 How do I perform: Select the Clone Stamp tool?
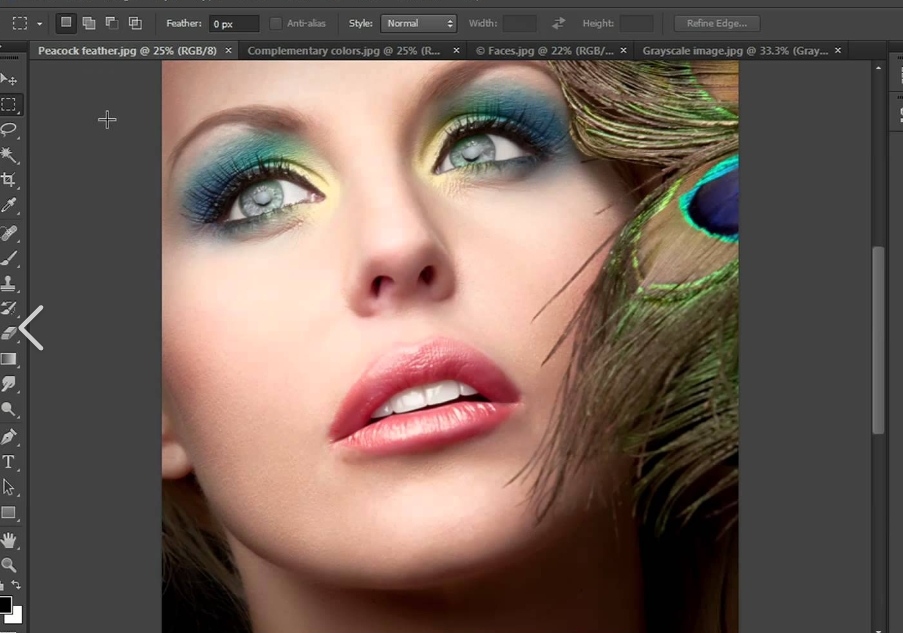tap(10, 283)
